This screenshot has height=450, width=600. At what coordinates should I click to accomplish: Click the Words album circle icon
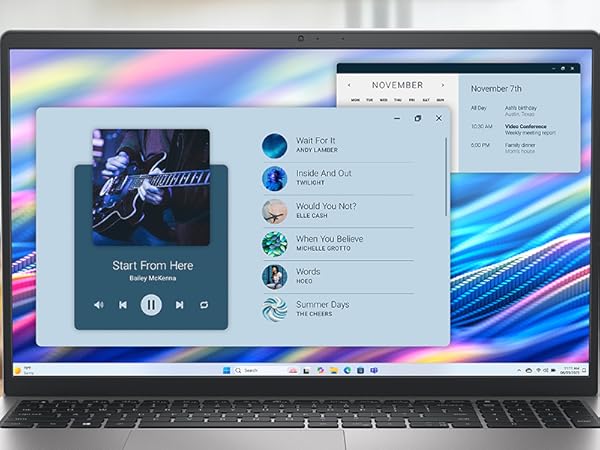tap(274, 277)
